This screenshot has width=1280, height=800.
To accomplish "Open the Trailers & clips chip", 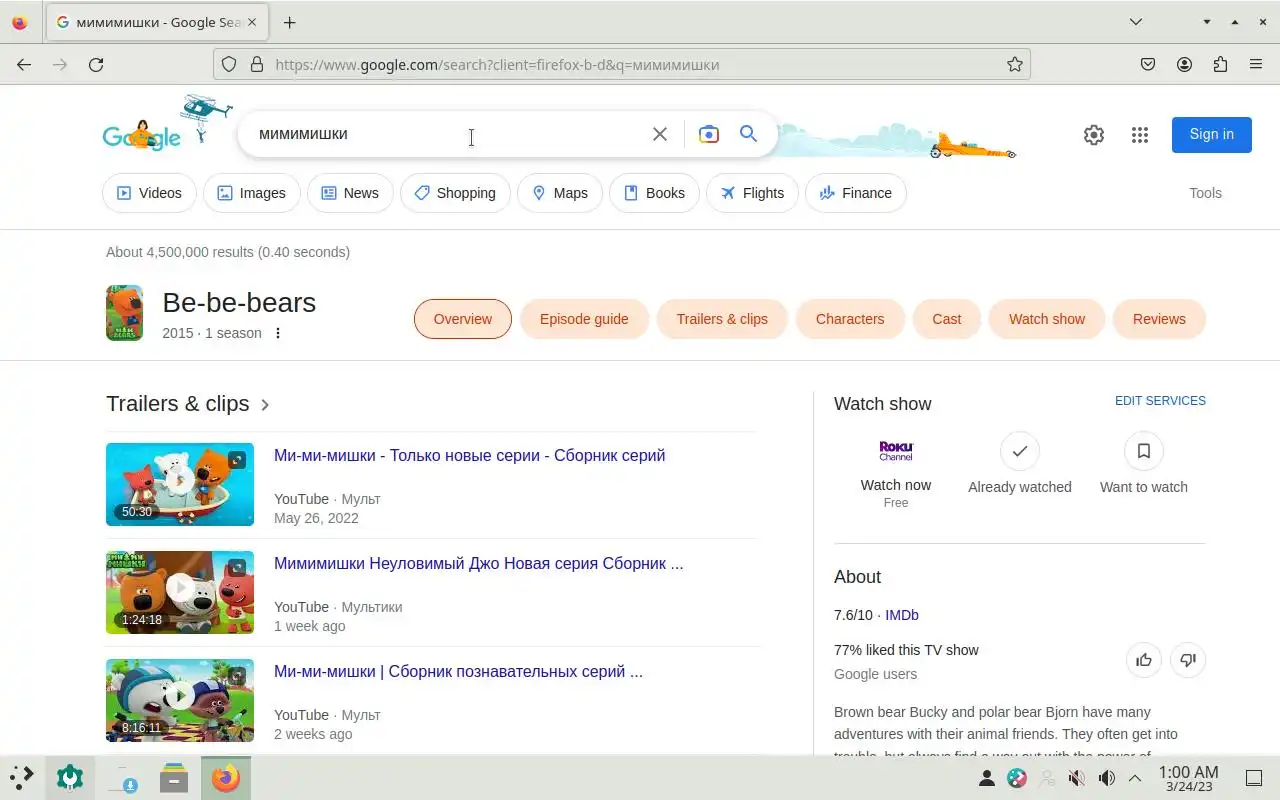I will pos(722,319).
